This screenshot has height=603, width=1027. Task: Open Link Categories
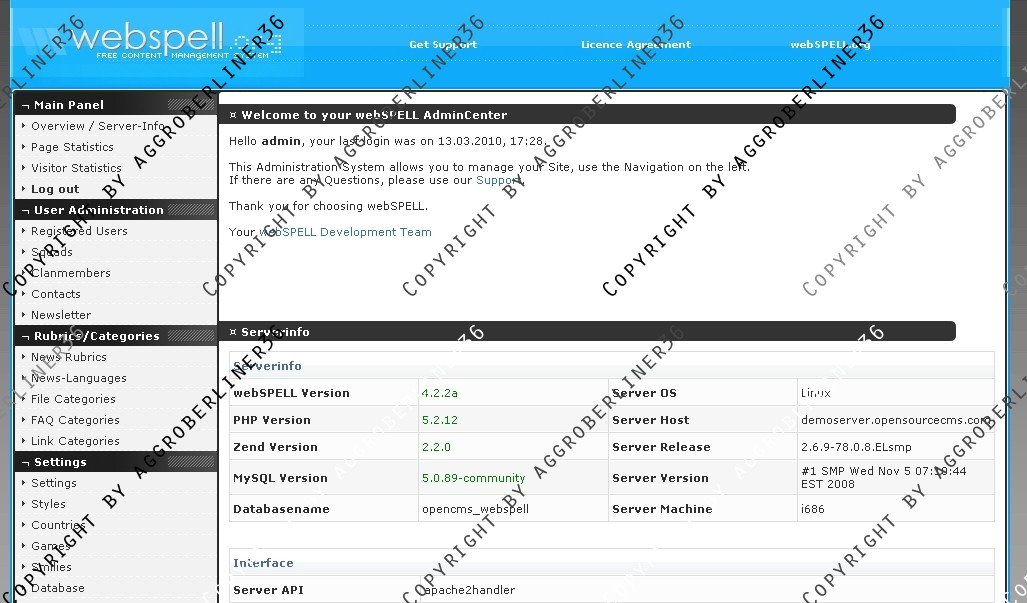[75, 441]
